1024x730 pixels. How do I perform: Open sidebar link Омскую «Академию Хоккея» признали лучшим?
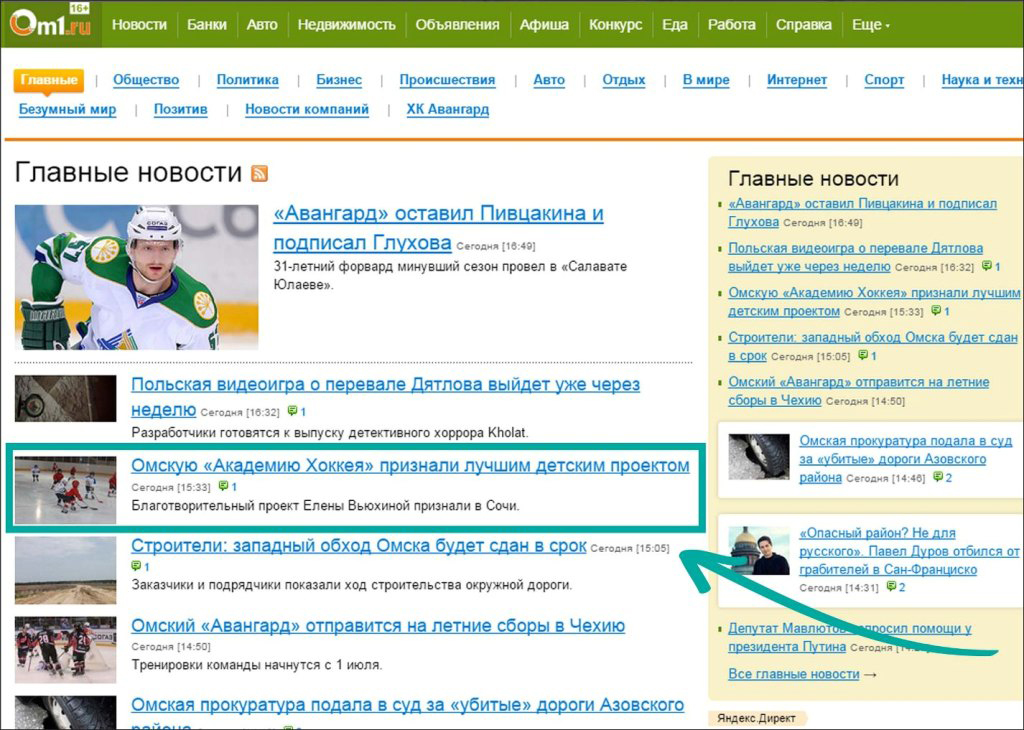[x=874, y=302]
